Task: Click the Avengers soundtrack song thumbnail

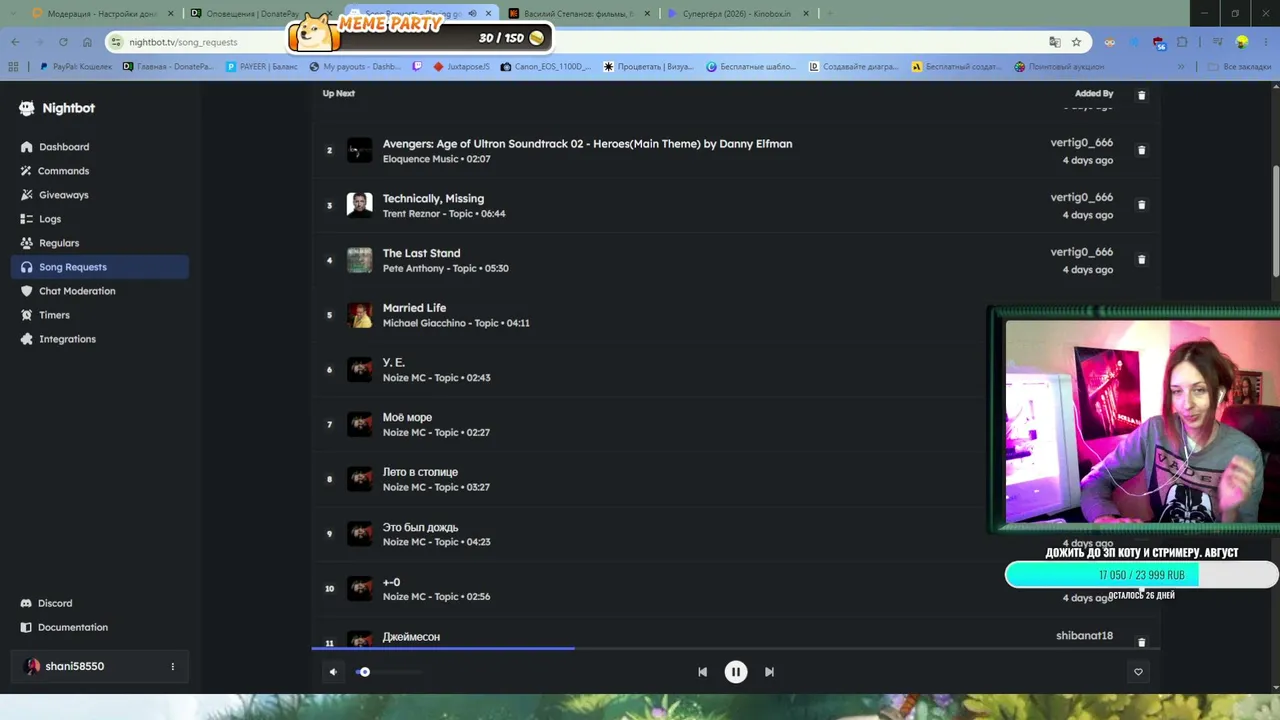Action: [x=359, y=151]
